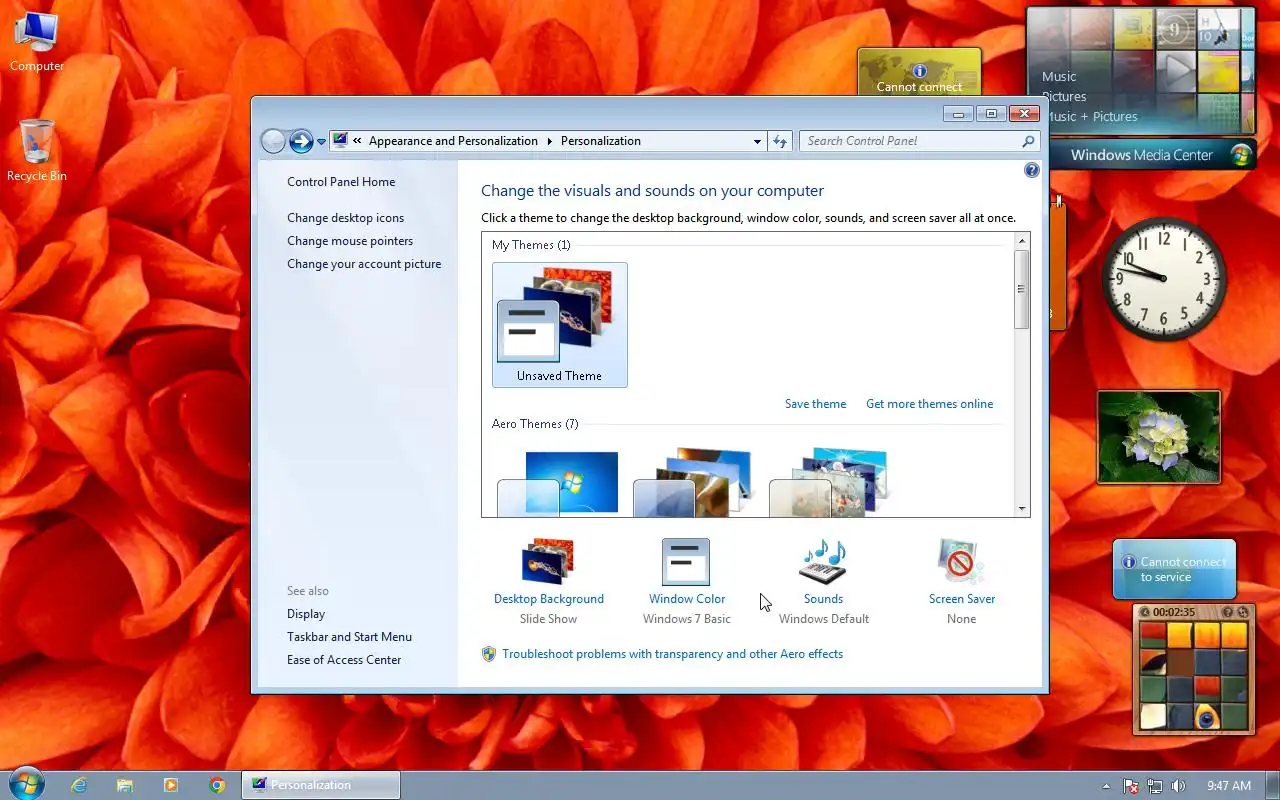Show hidden tray icons arrow
Screen dimensions: 1280x800
coord(1106,786)
